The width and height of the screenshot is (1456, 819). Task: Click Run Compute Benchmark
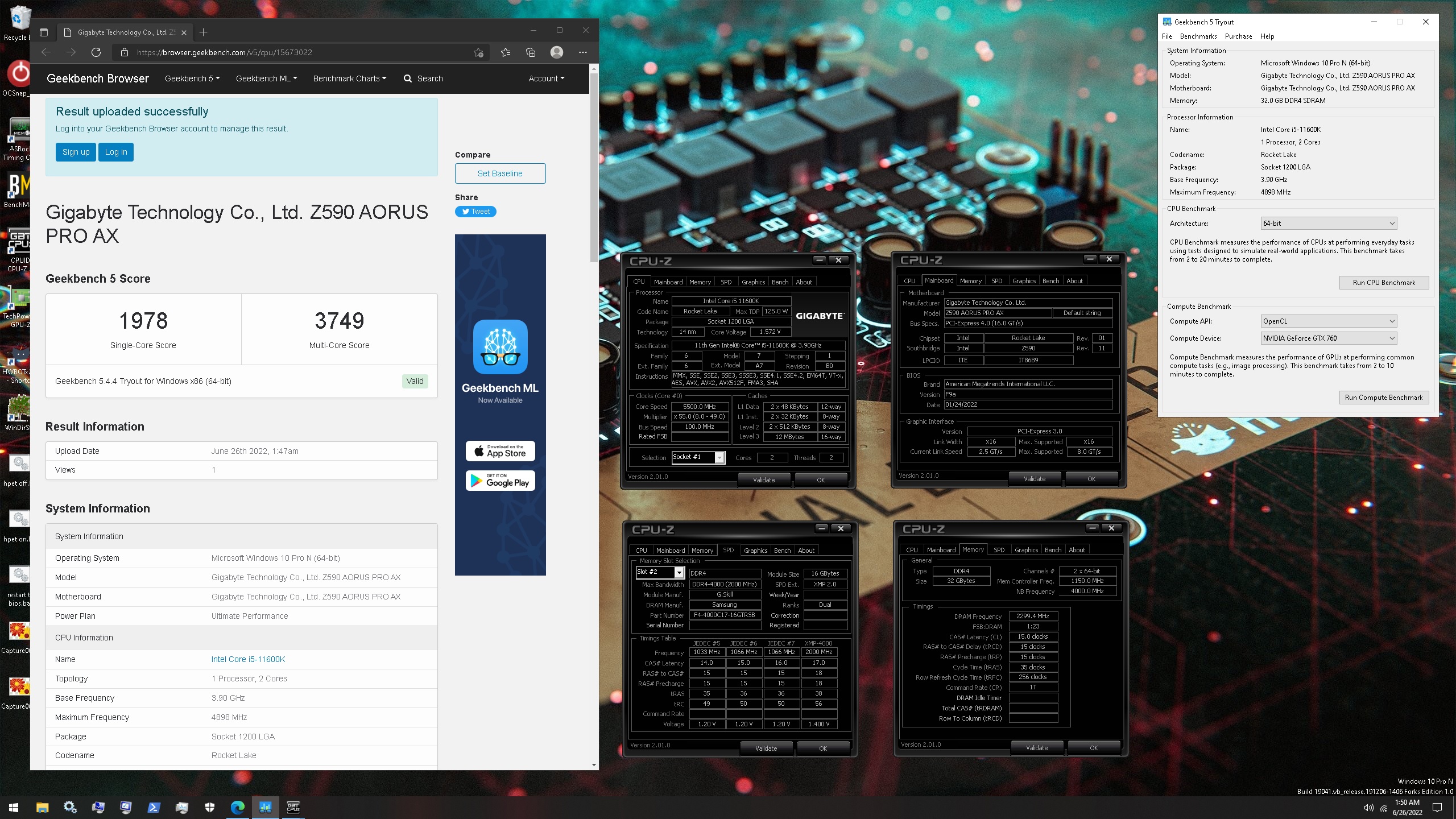coord(1384,398)
